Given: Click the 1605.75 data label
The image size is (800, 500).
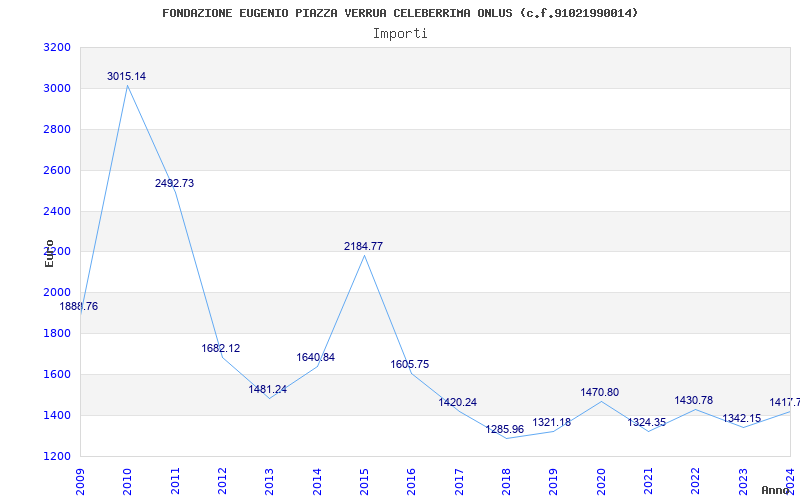Looking at the screenshot, I should tap(410, 365).
